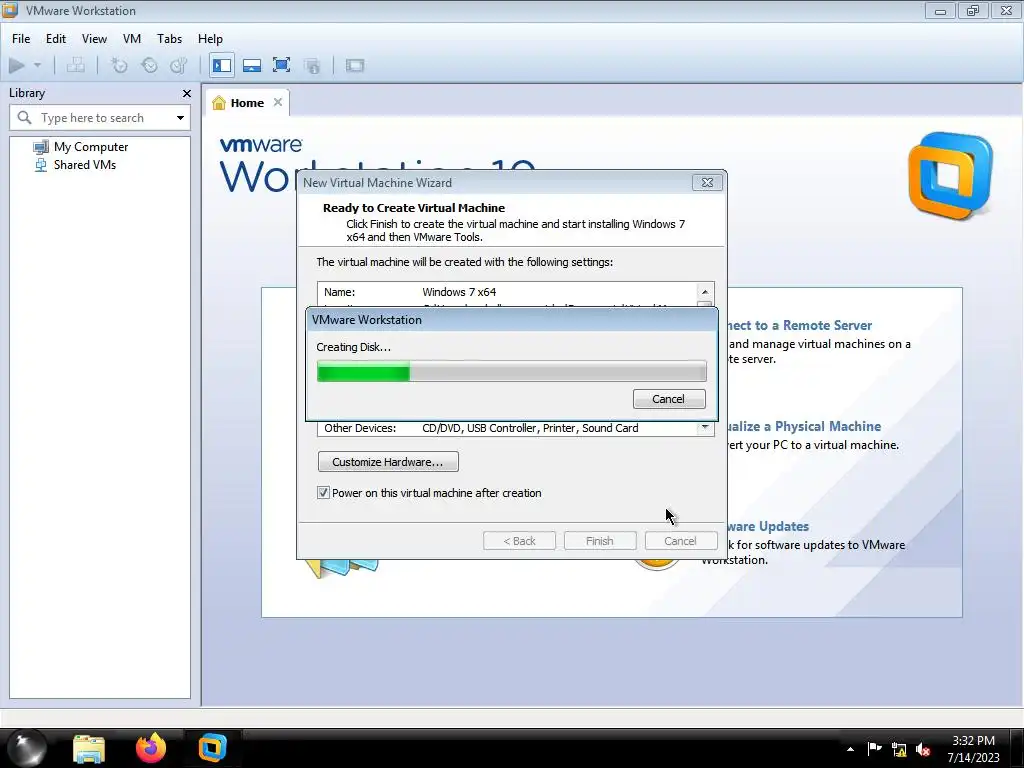This screenshot has height=768, width=1024.
Task: Switch to the Home tab
Action: (x=247, y=103)
